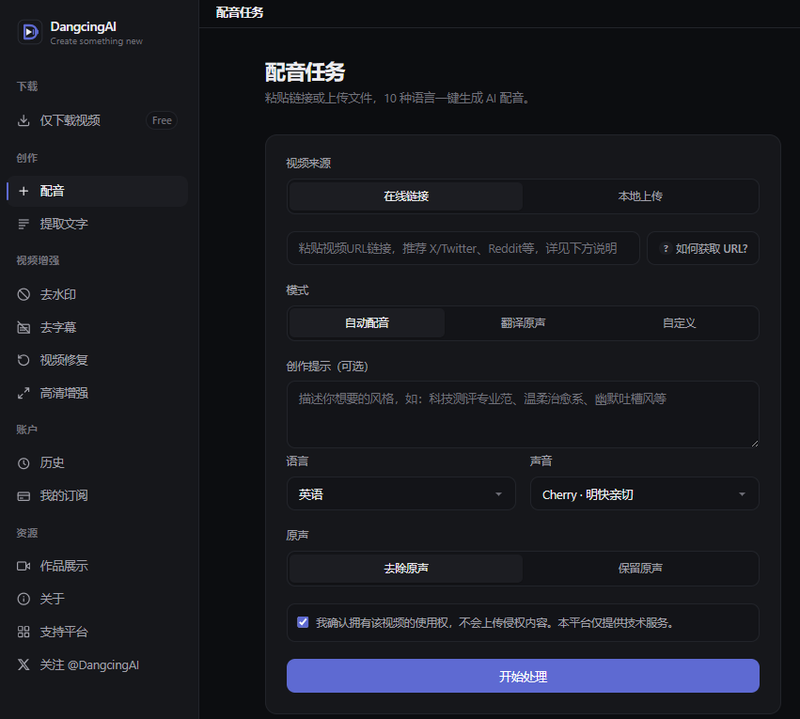Open 仅下载视频 in the sidebar
Image resolution: width=800 pixels, height=719 pixels.
[x=97, y=120]
